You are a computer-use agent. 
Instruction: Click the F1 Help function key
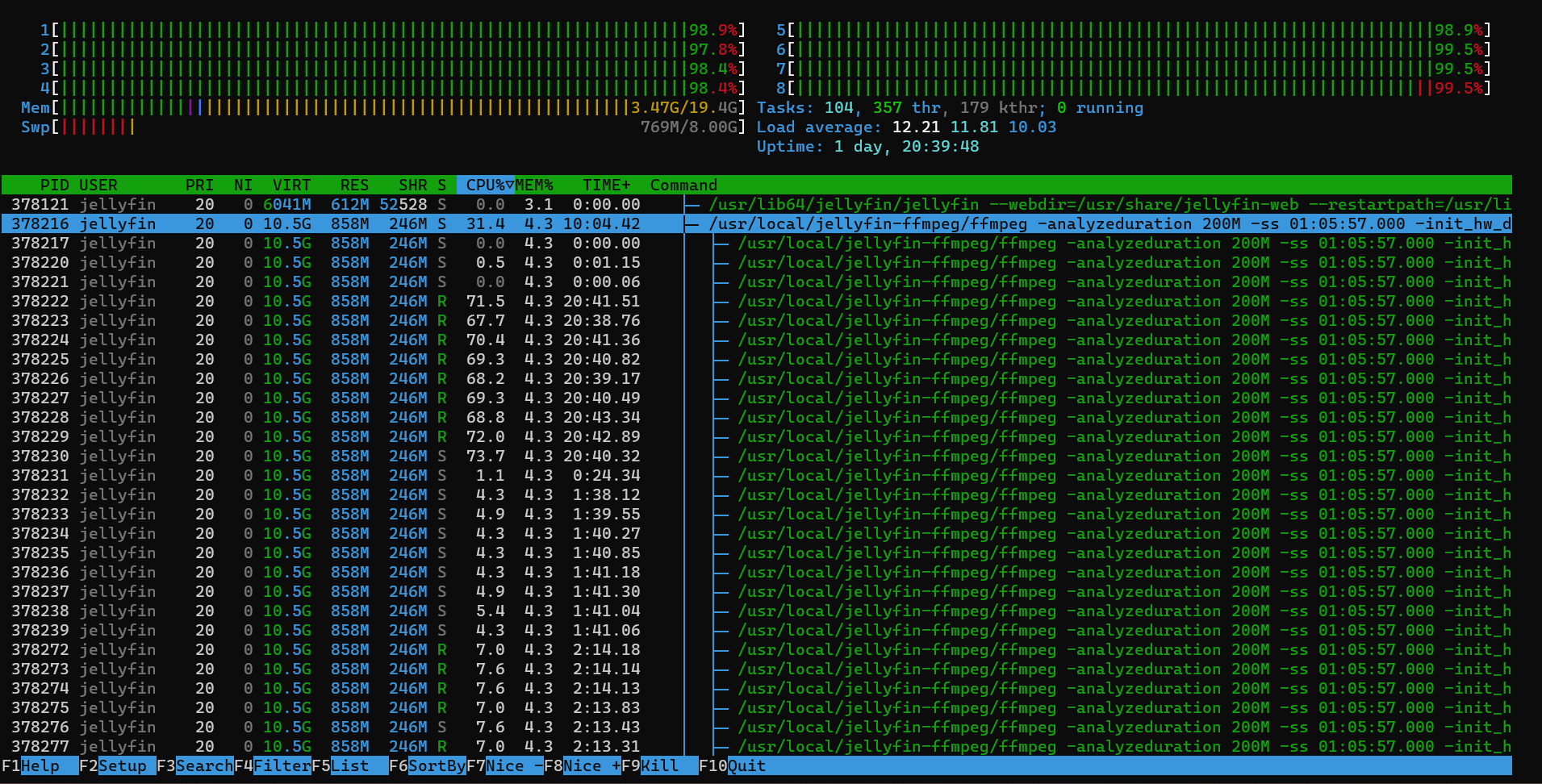tap(40, 765)
